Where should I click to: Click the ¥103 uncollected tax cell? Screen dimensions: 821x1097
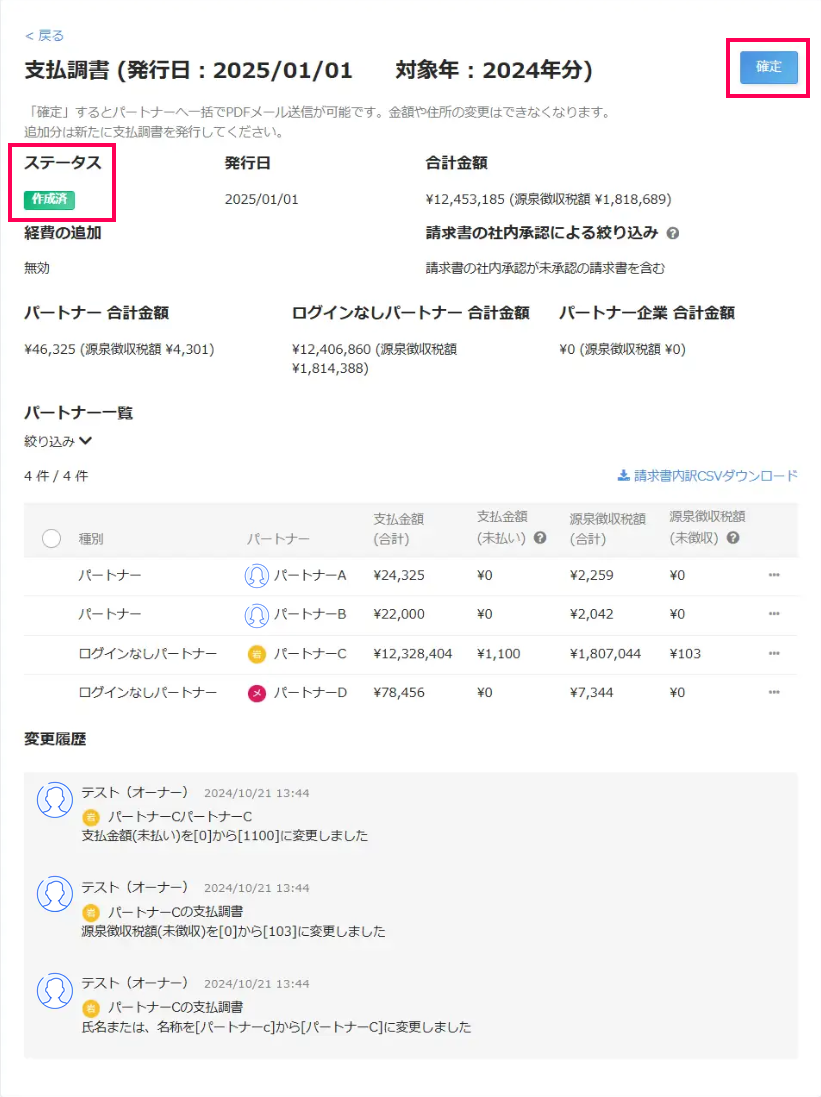[685, 653]
